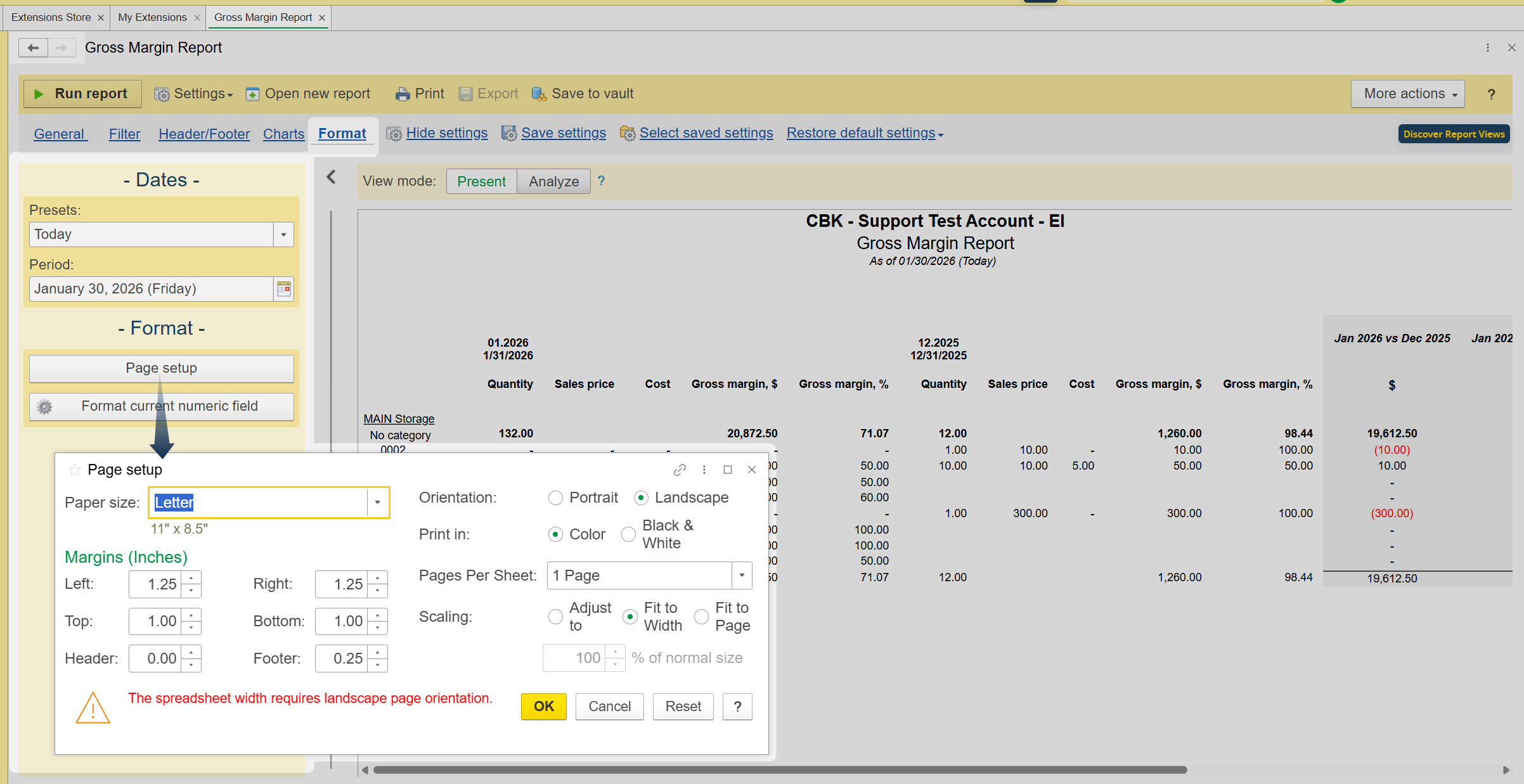Viewport: 1524px width, 784px height.
Task: Open the Presets dropdown showing Today
Action: 283,235
